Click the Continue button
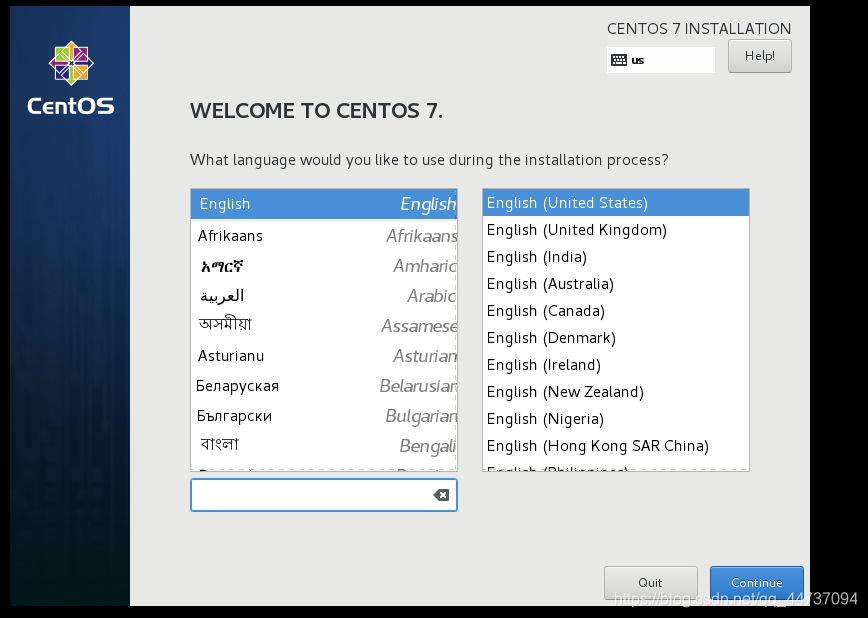Screen dimensions: 868x618 [756, 583]
